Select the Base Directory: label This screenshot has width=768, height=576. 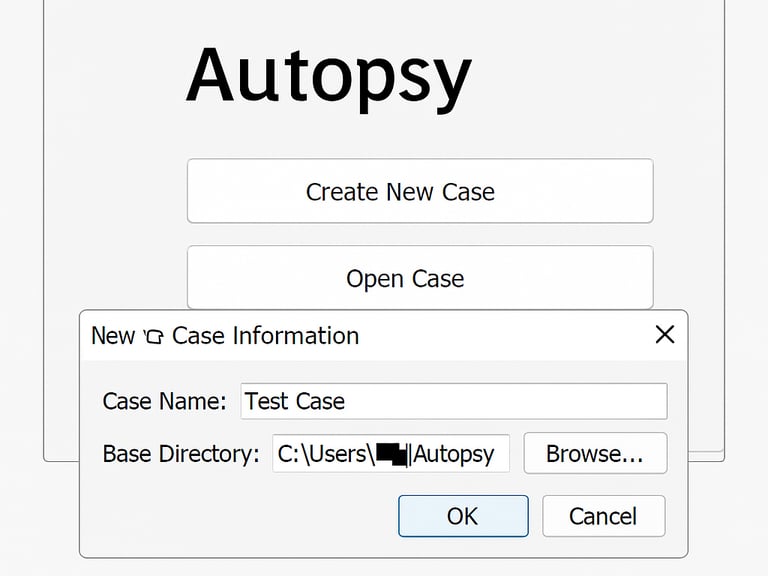pos(181,454)
